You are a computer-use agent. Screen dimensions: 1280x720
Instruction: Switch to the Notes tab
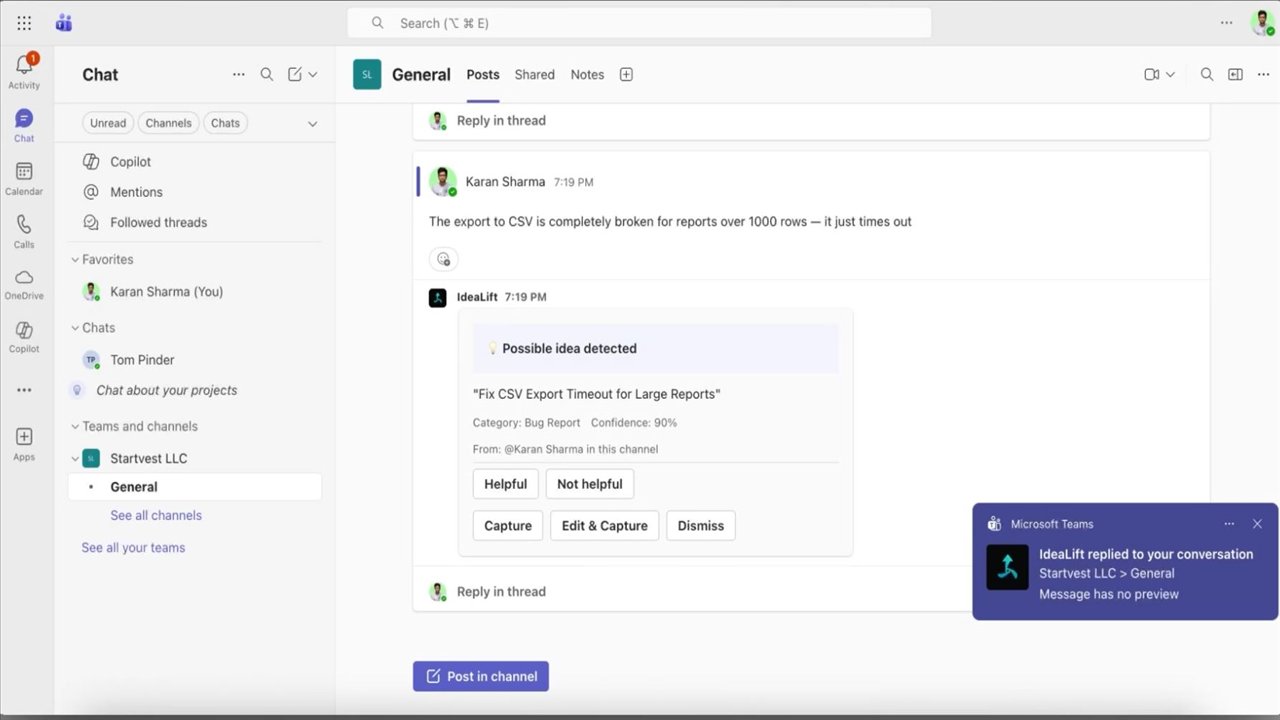pos(587,74)
